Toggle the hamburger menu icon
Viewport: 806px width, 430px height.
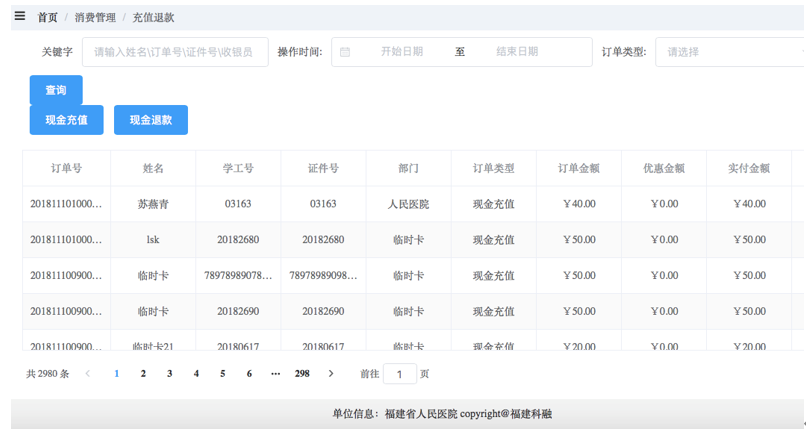20,16
